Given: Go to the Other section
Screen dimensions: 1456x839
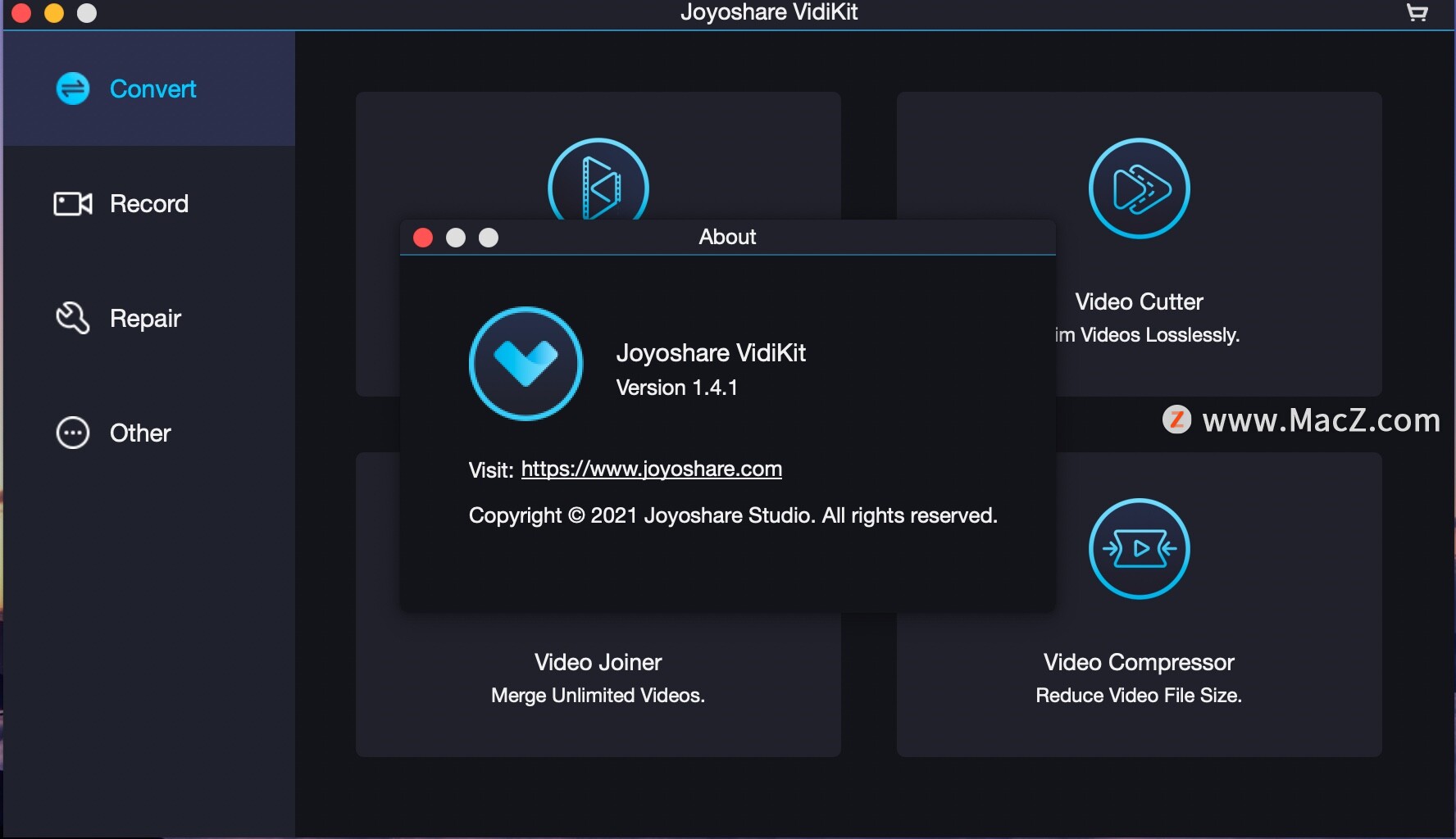Looking at the screenshot, I should click(x=148, y=433).
